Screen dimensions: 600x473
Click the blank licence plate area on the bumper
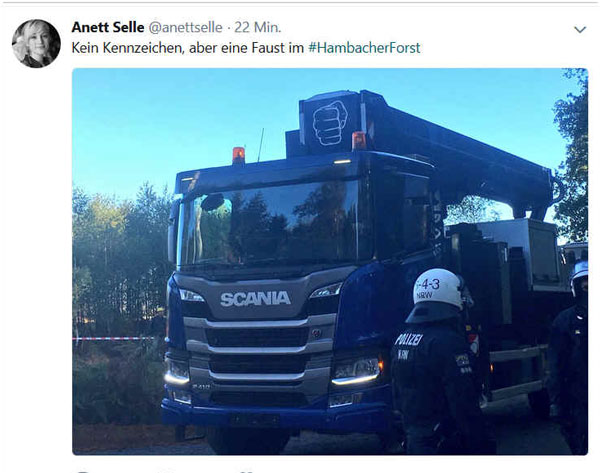pos(256,420)
